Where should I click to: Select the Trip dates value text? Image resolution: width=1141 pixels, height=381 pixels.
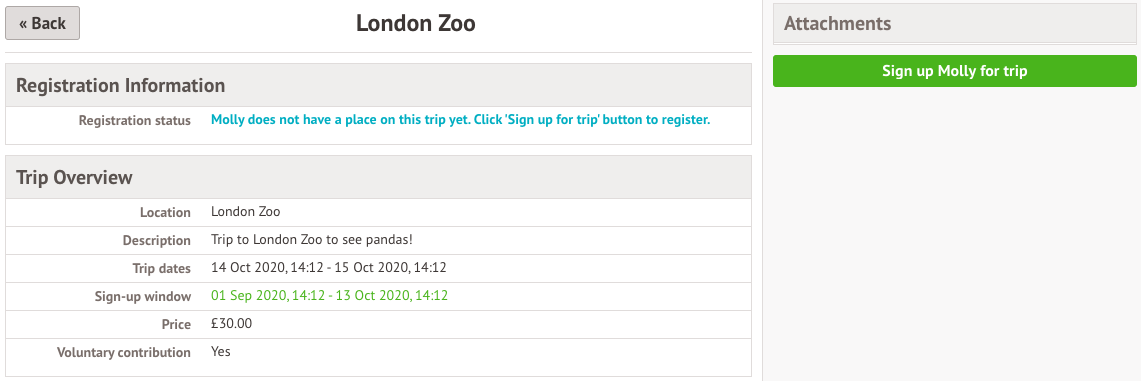329,268
